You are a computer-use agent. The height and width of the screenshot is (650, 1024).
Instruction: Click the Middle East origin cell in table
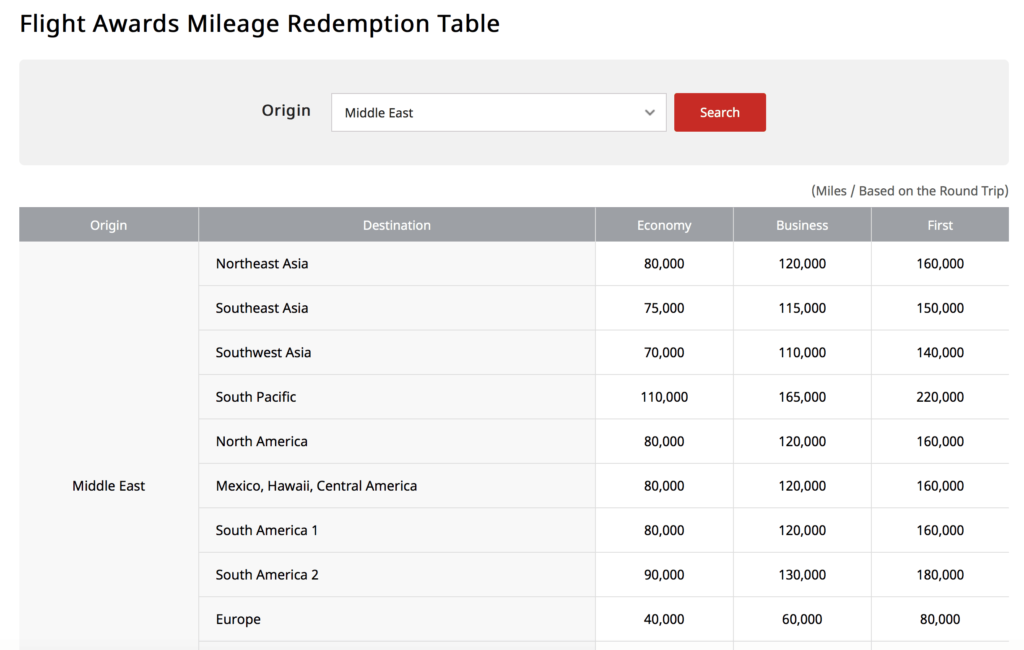point(109,486)
